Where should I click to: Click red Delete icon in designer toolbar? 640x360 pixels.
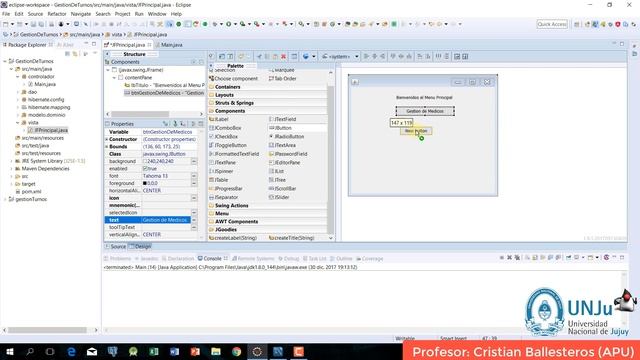[283, 56]
